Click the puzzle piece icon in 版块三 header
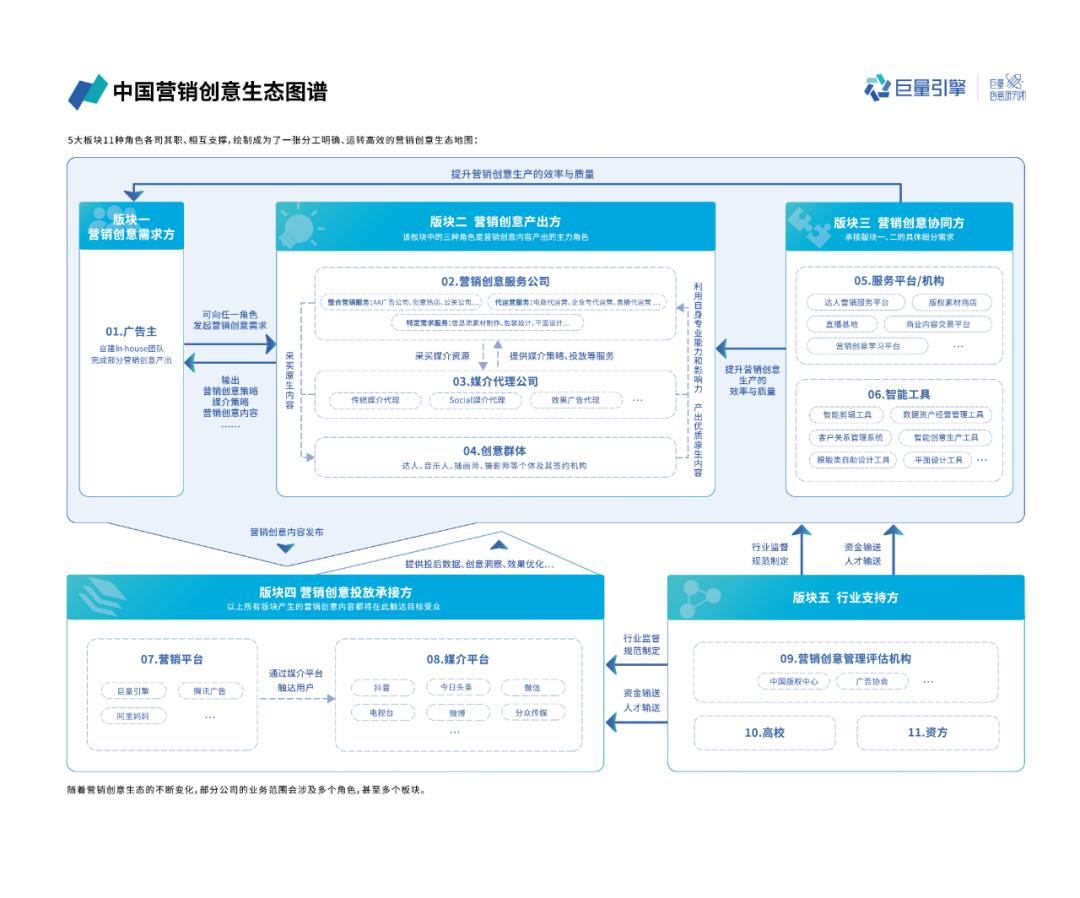1080x898 pixels. coord(810,228)
